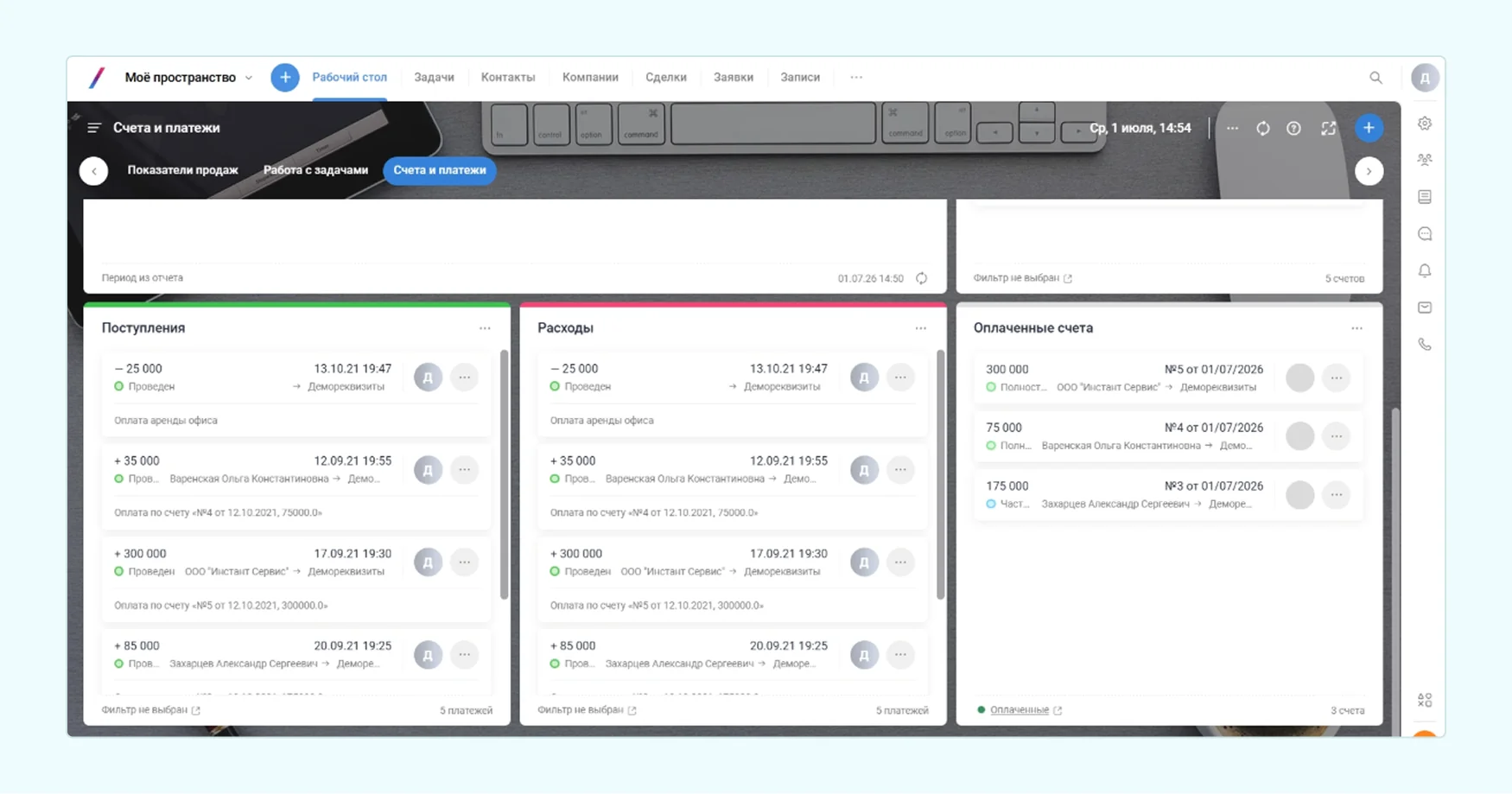The width and height of the screenshot is (1512, 794).
Task: Click the Расходы list scrollbar
Action: click(940, 474)
